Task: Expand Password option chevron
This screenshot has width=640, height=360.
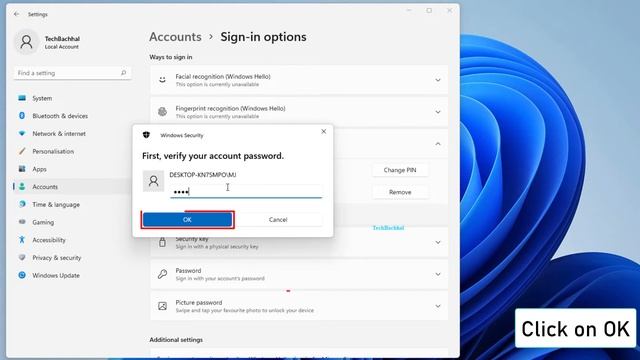Action: [x=438, y=274]
